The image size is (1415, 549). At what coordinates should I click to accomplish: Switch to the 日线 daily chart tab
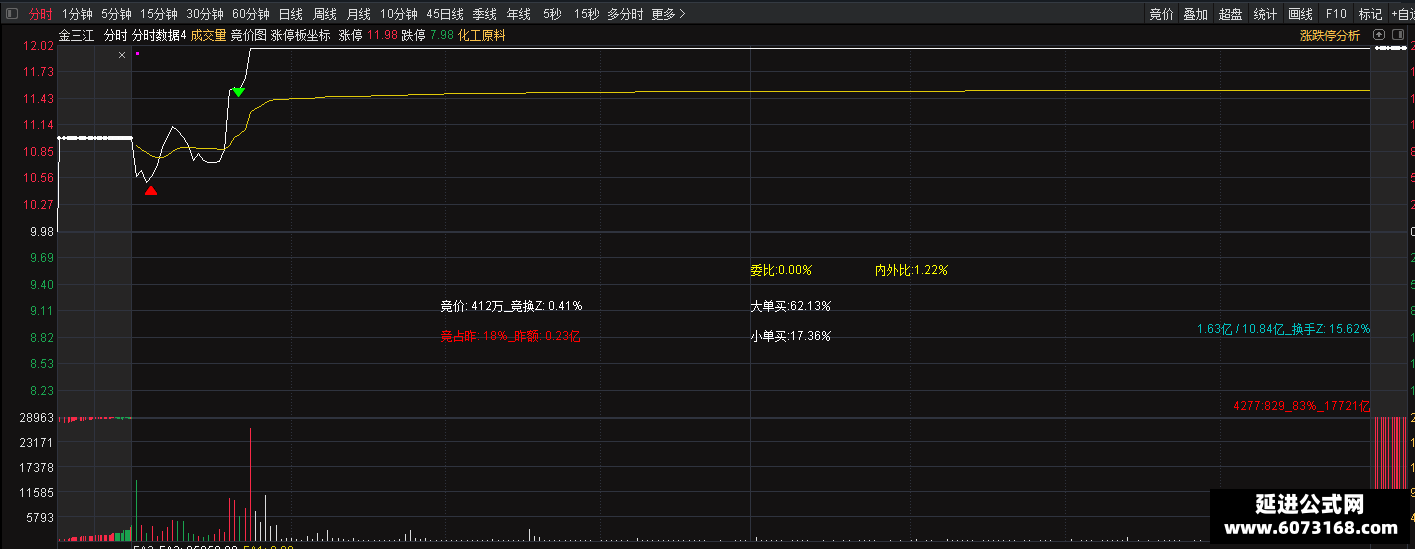click(x=290, y=14)
